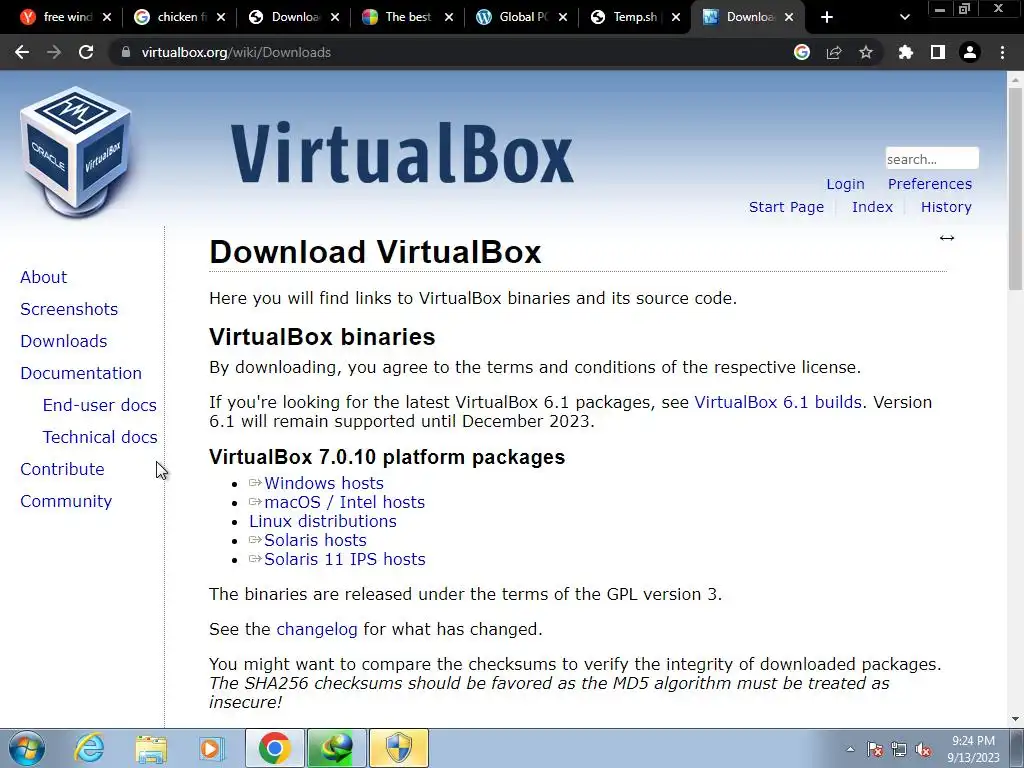The width and height of the screenshot is (1024, 768).
Task: Open Linux distributions link
Action: pos(323,521)
